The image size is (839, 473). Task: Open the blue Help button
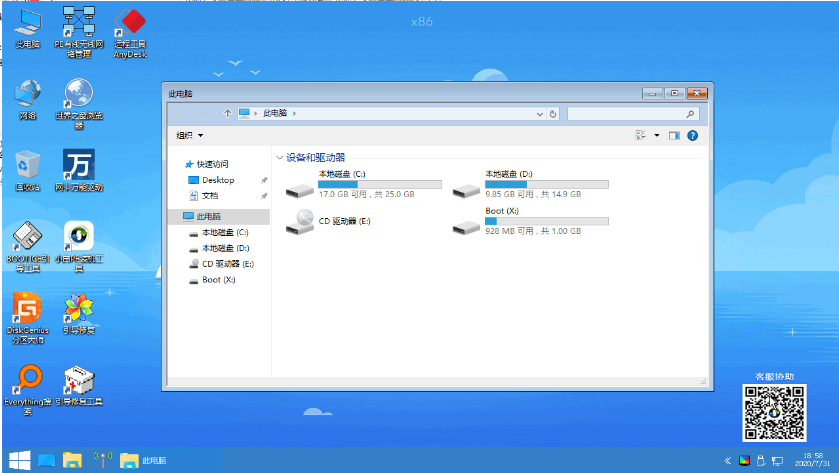click(692, 135)
